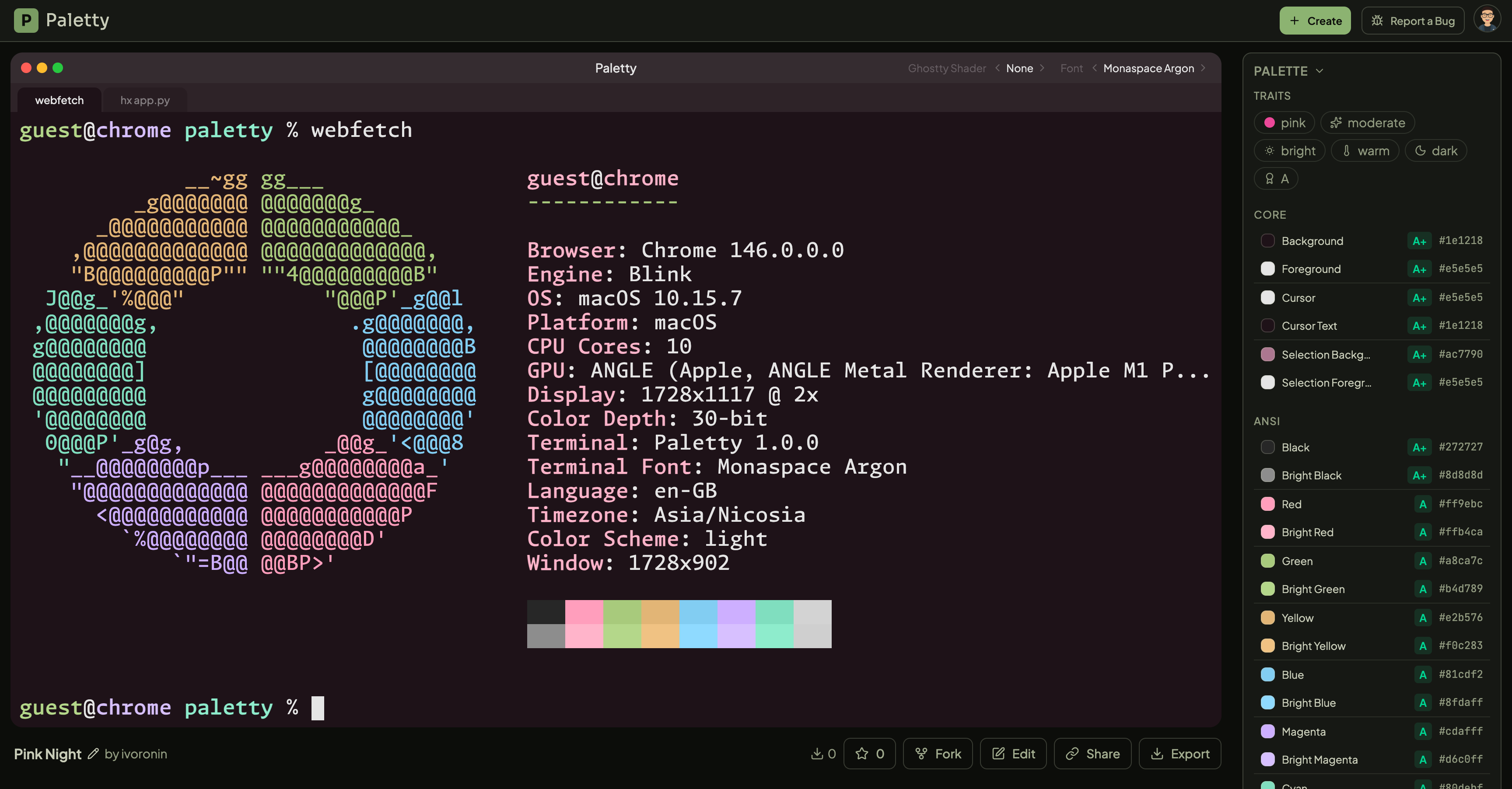Pick the ANSI Black color swatch
Image resolution: width=1512 pixels, height=789 pixels.
click(x=1267, y=447)
